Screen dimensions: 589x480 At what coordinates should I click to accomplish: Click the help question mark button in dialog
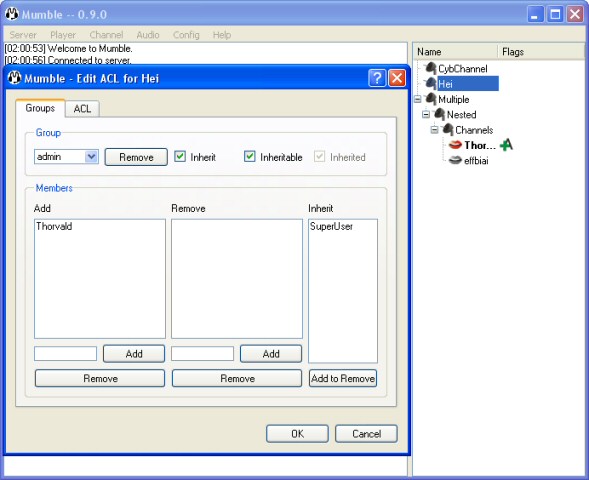[377, 78]
